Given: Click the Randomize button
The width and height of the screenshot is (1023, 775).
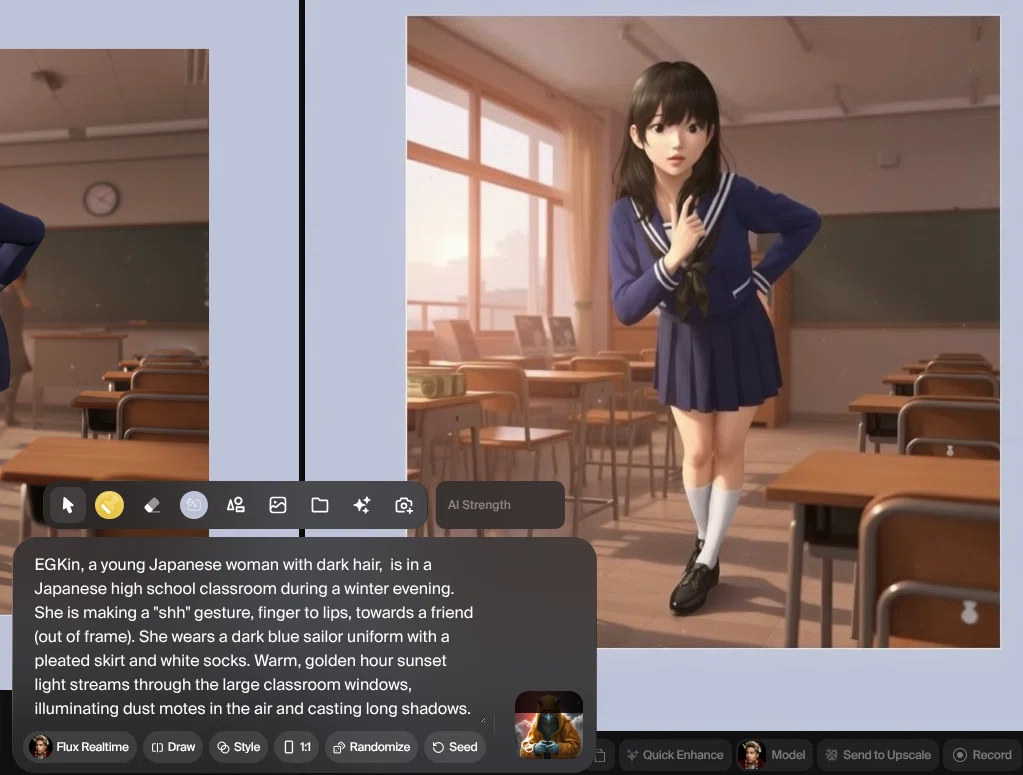Looking at the screenshot, I should 371,747.
